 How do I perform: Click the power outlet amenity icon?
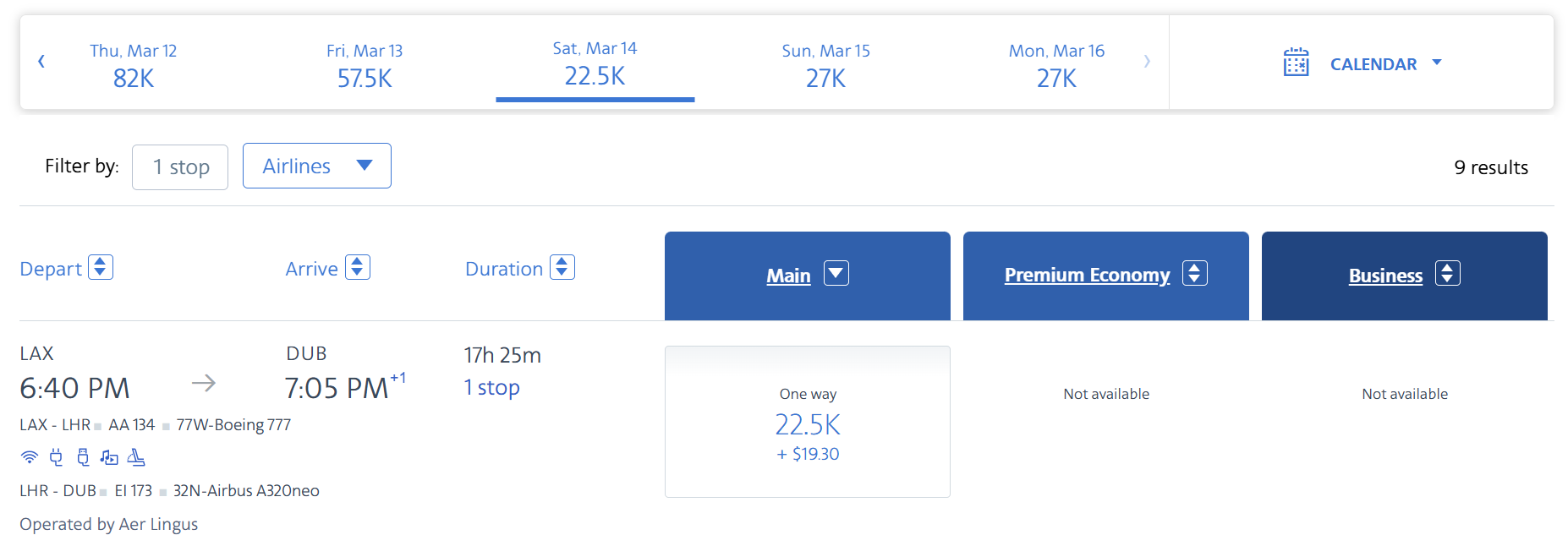point(56,457)
